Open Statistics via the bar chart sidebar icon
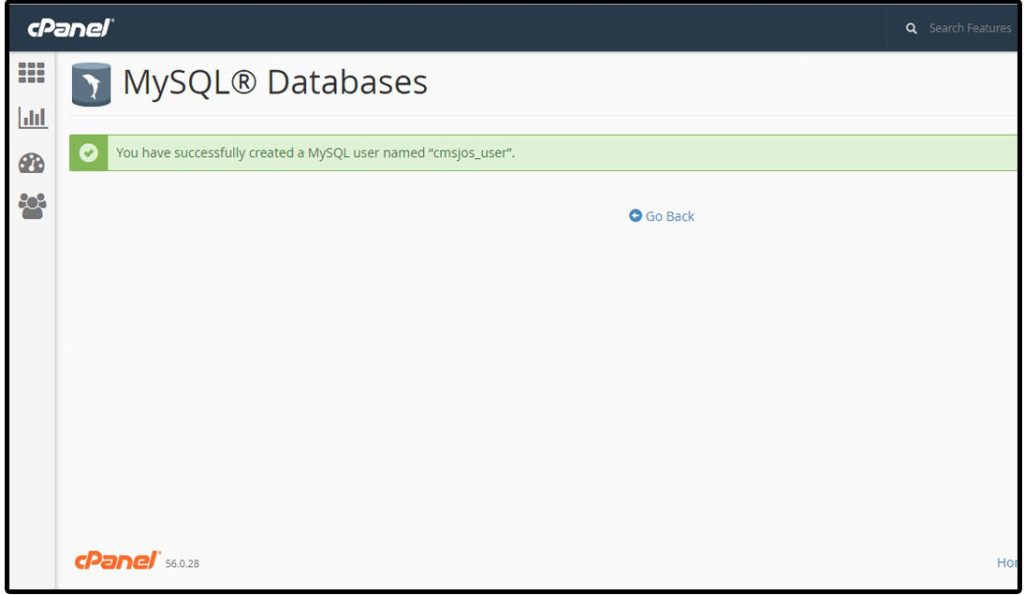 pyautogui.click(x=32, y=117)
